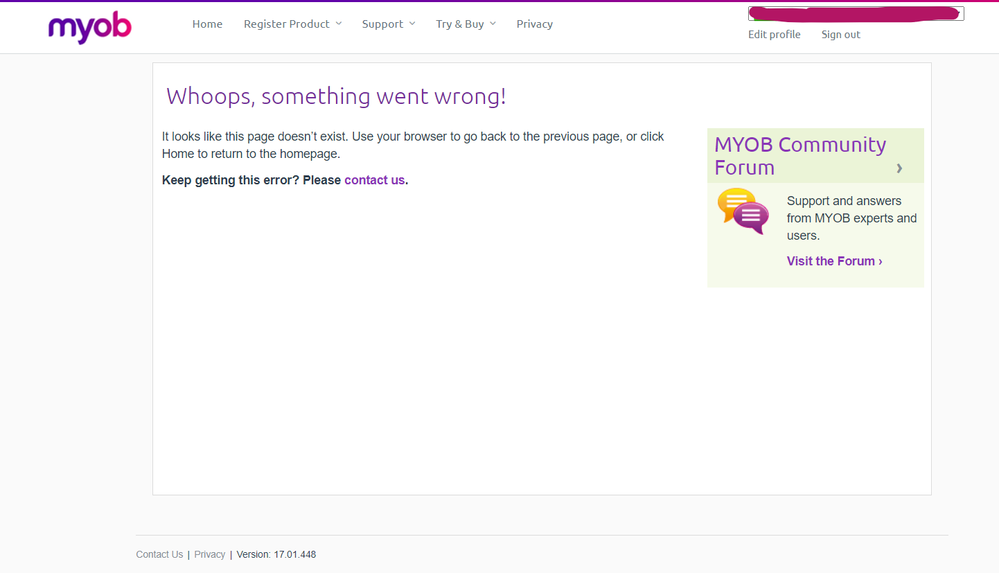Click the MYOB Community Forum heading

(799, 156)
